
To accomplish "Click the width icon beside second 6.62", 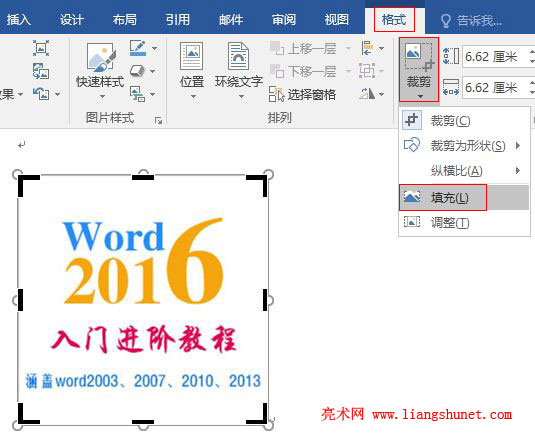I will click(x=451, y=87).
